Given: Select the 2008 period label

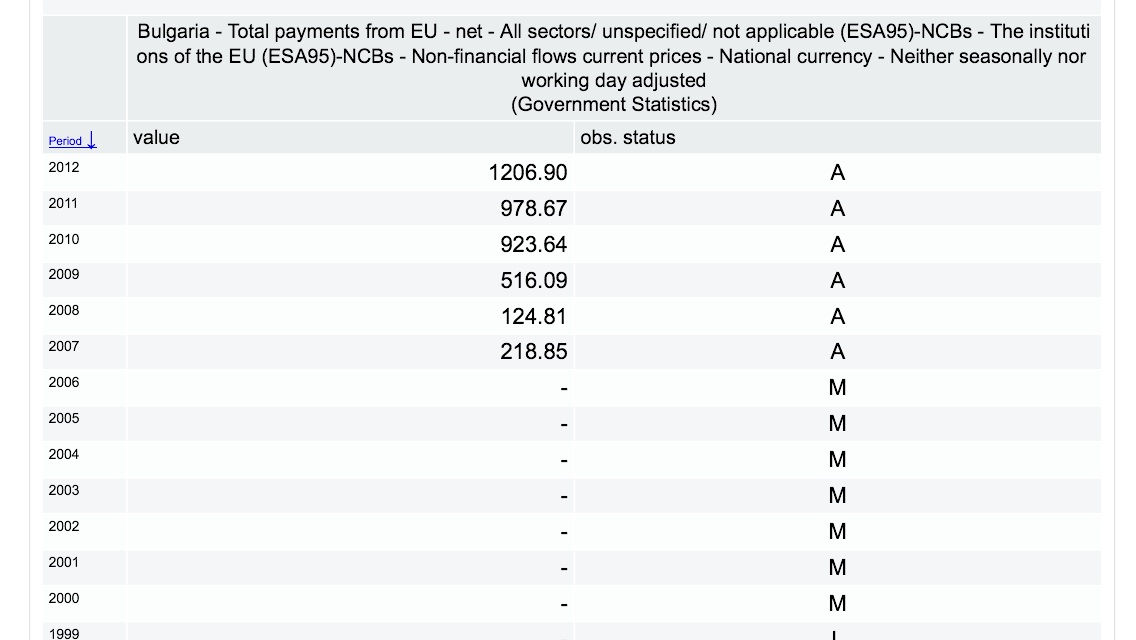Looking at the screenshot, I should point(63,310).
